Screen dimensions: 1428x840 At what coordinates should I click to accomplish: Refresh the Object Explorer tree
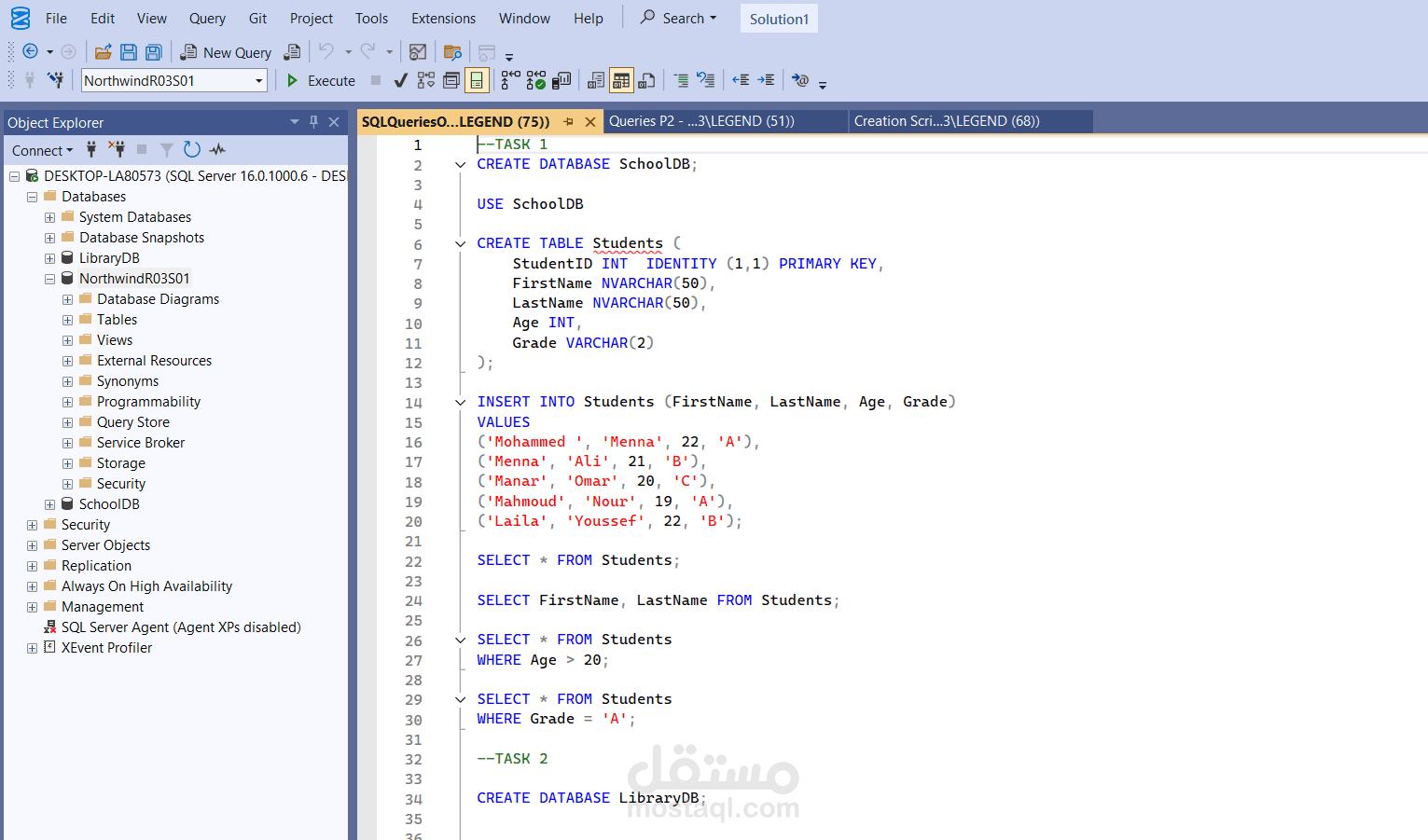(x=192, y=149)
